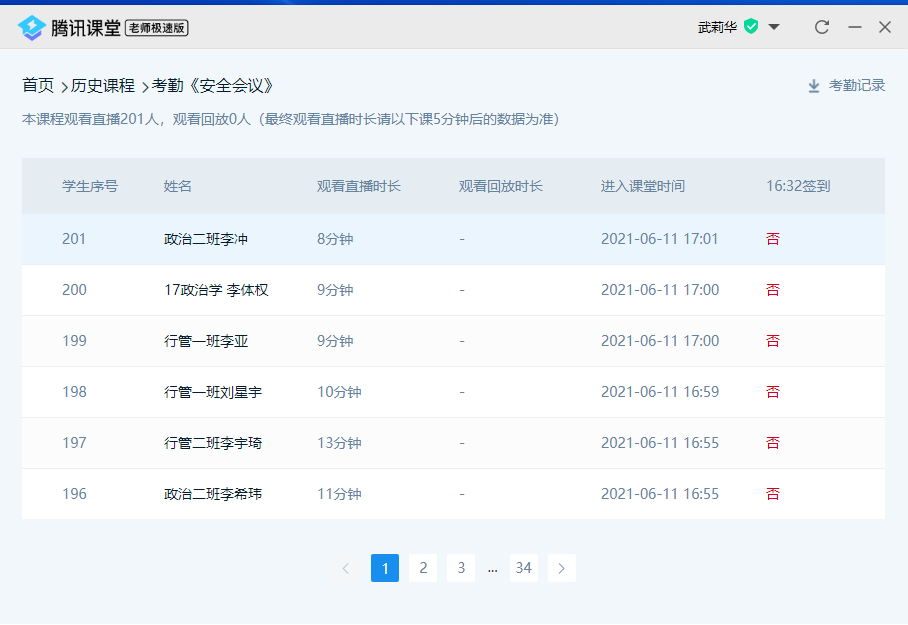Open the 考勤记录 export link

(x=857, y=86)
